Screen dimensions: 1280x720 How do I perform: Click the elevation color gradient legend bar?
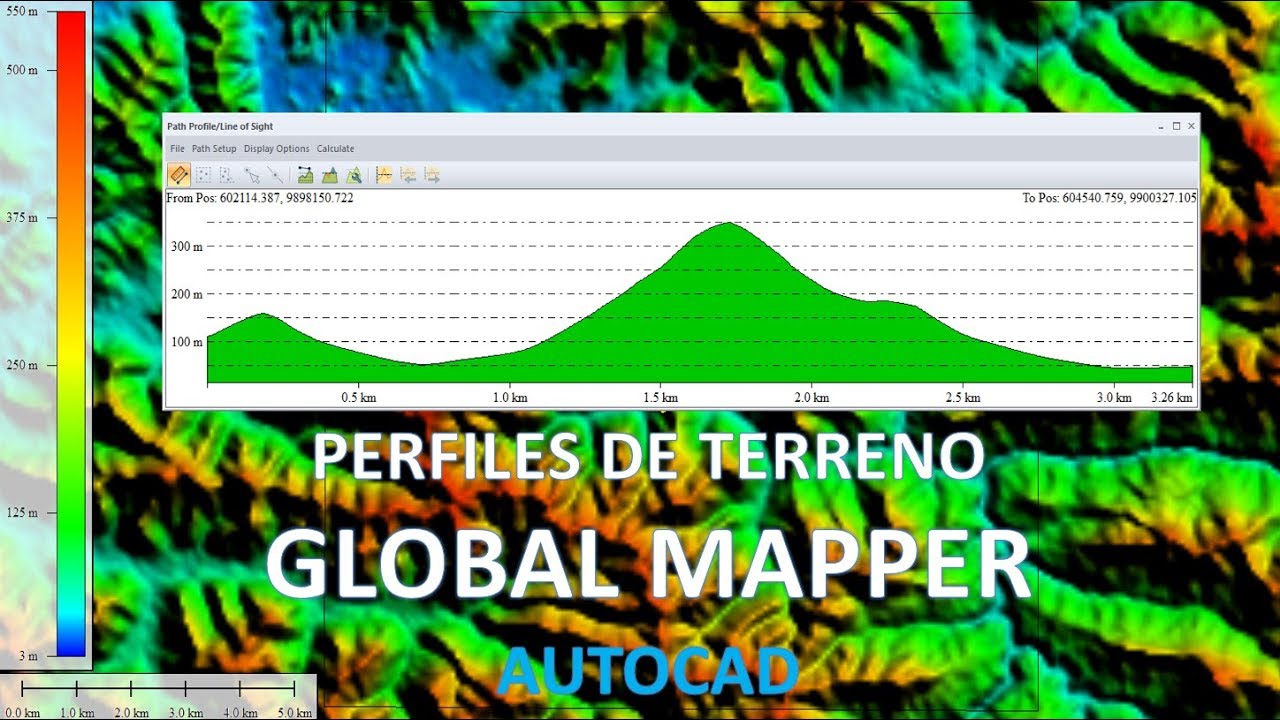71,333
